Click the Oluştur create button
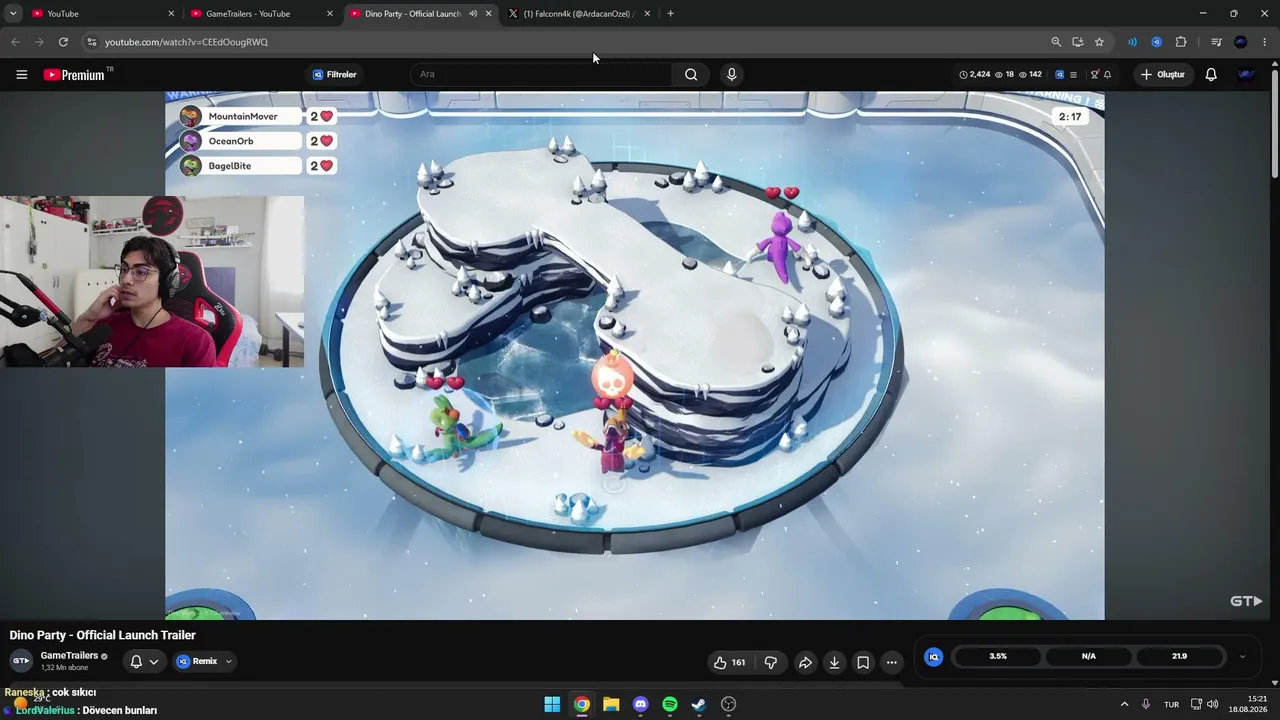1280x720 pixels. (1163, 74)
